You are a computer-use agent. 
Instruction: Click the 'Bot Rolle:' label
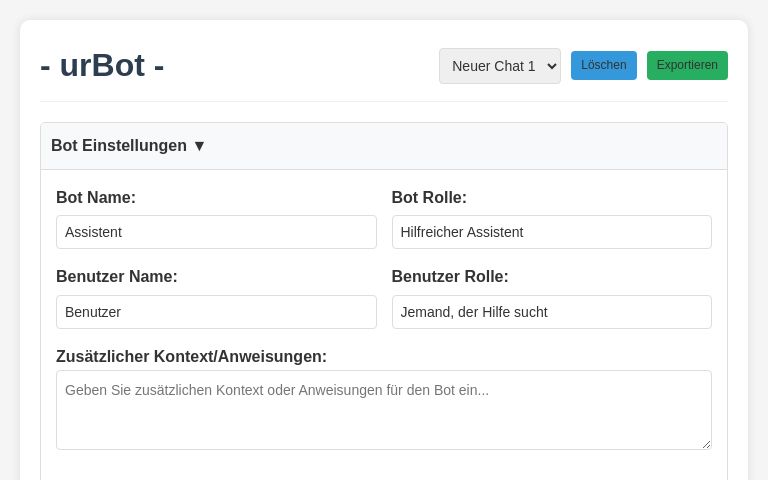click(429, 198)
